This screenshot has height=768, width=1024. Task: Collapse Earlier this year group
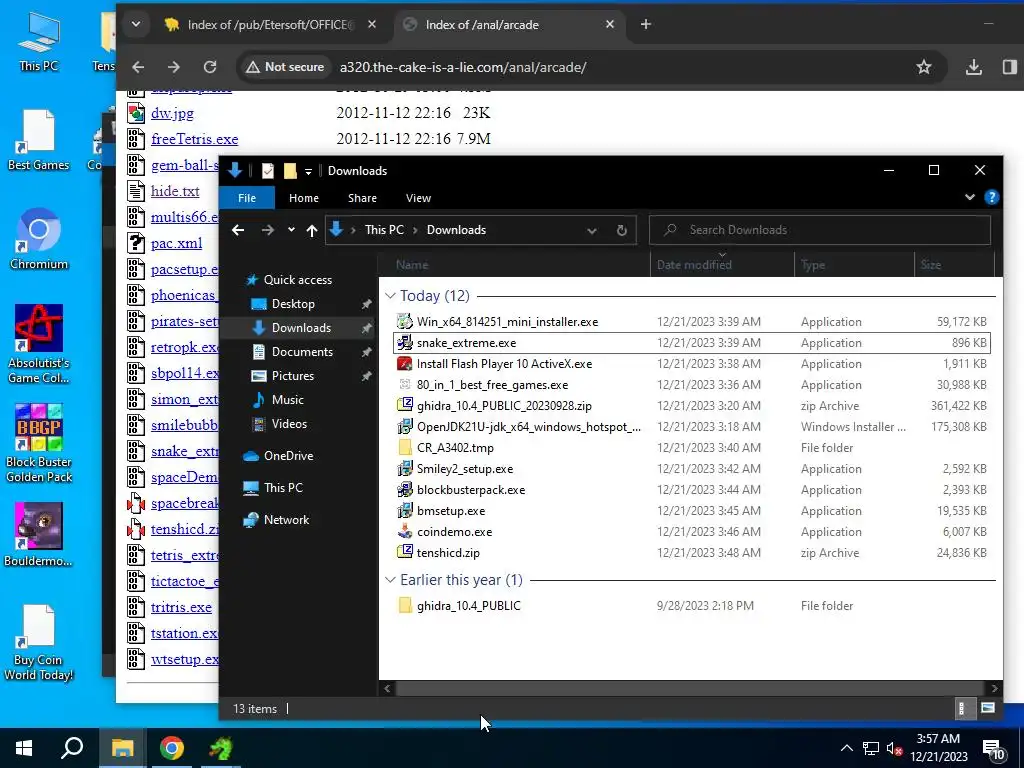(x=391, y=580)
